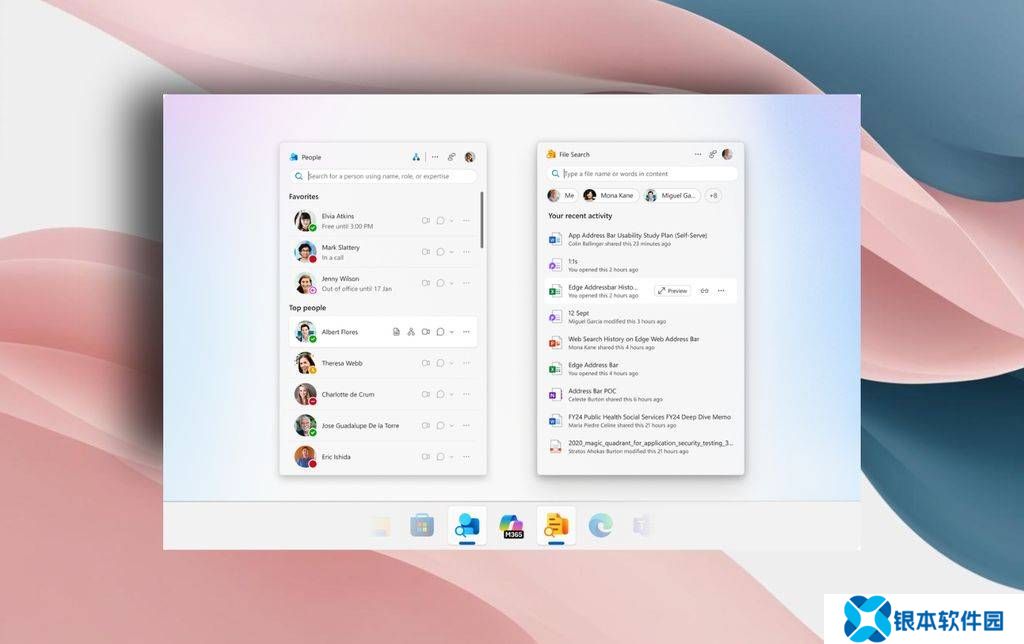1024x644 pixels.
Task: Start a video call with Charlotte de Crum
Action: [426, 394]
